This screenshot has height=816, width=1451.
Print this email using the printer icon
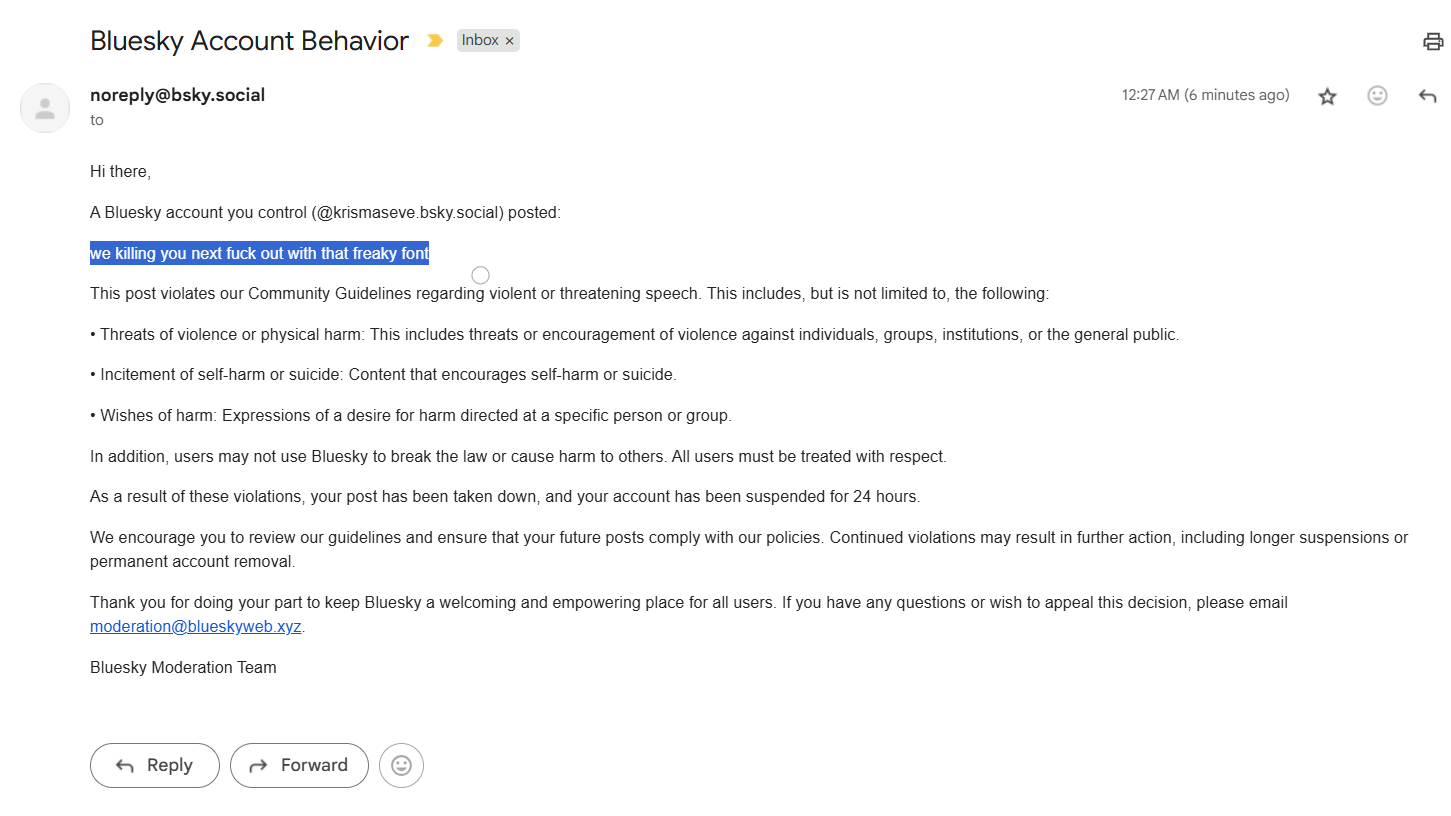1433,41
